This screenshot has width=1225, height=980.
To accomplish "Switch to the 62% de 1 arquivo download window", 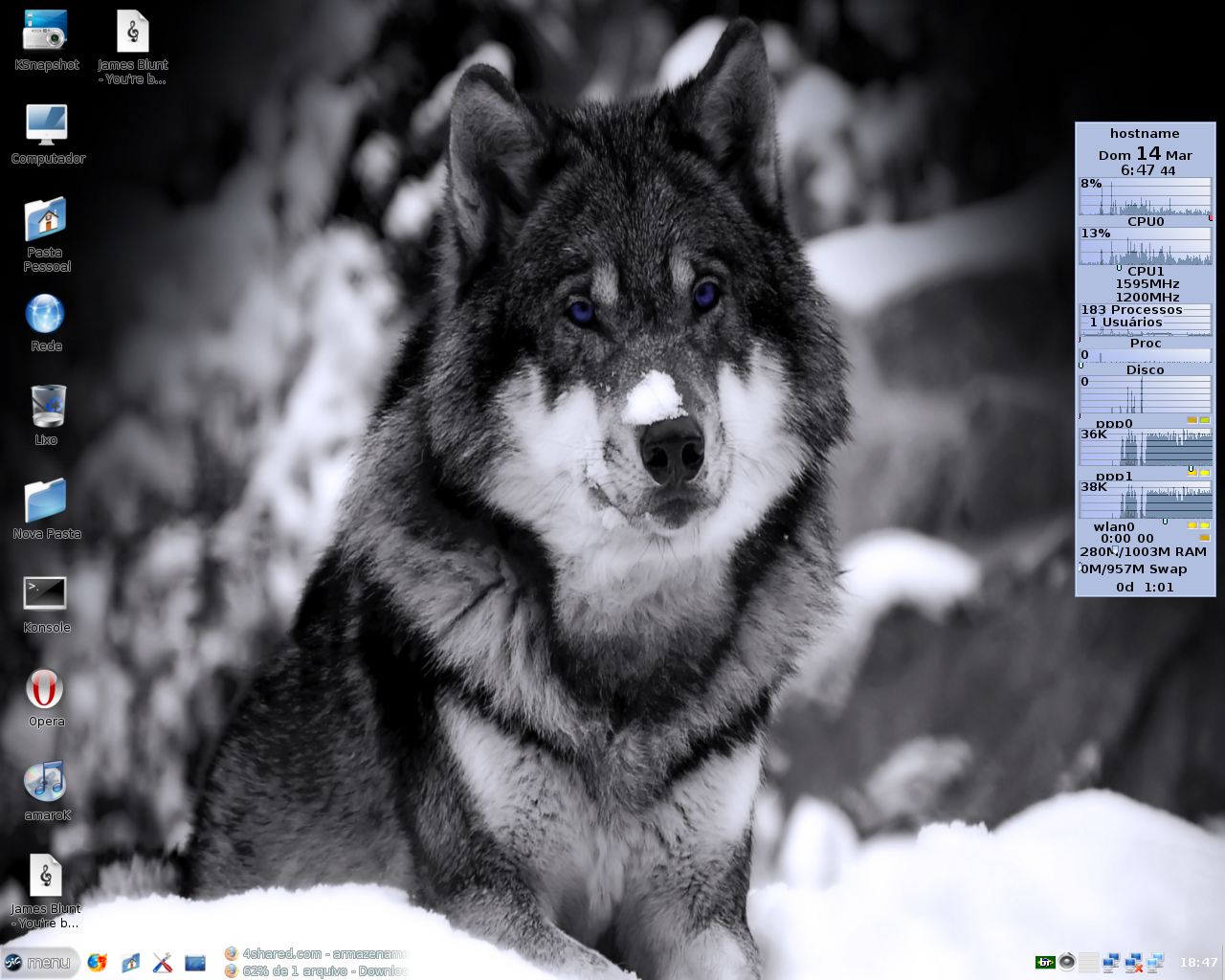I will (317, 970).
